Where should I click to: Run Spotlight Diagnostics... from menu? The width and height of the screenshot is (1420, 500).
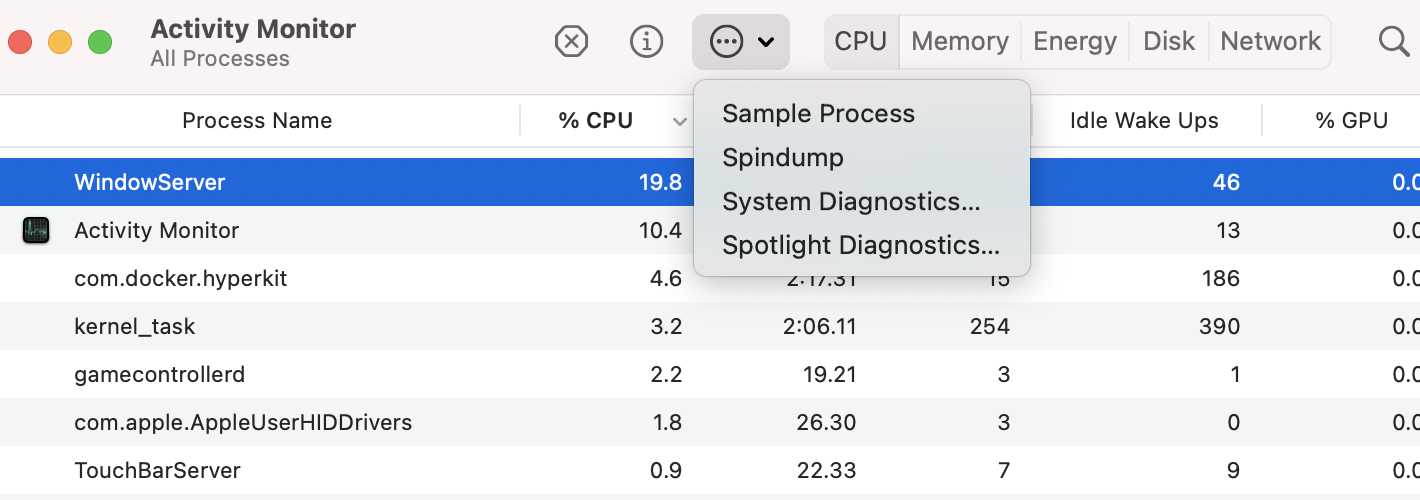(x=861, y=246)
